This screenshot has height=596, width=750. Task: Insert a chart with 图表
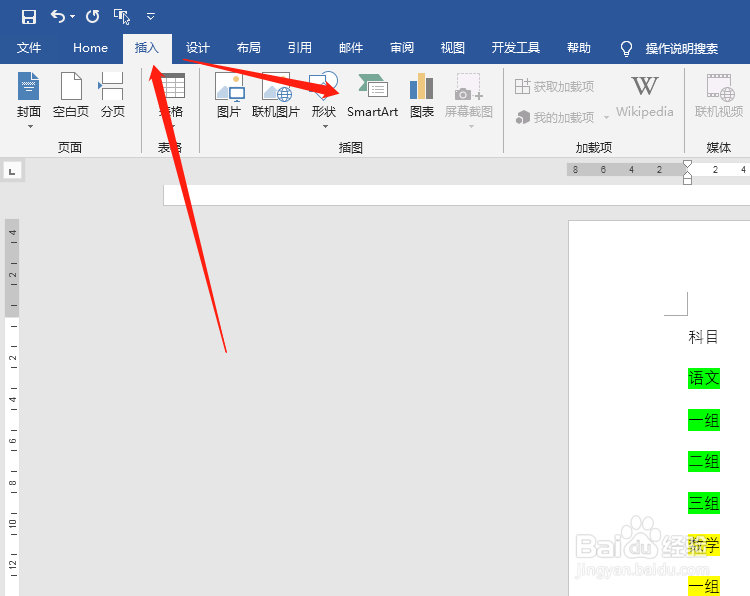pyautogui.click(x=421, y=95)
